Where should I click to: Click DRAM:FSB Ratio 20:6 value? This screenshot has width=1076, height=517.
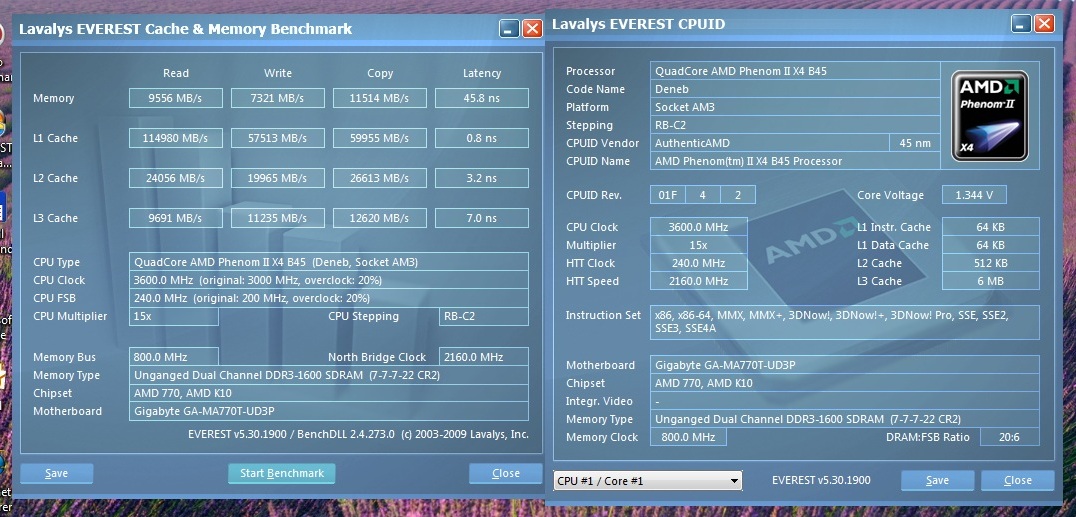1009,437
